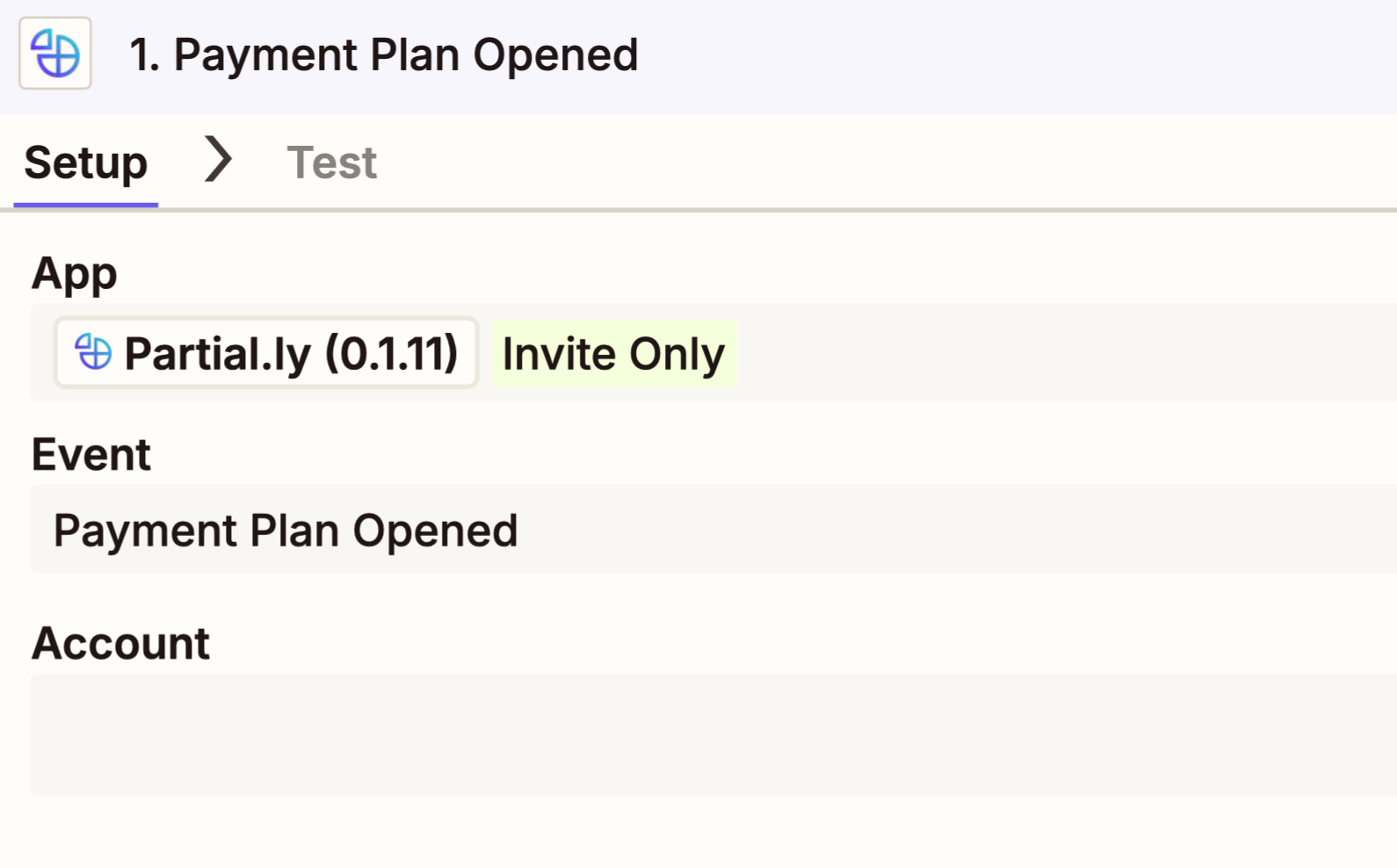
Task: Open the Event field showing Payment Plan Opened
Action: pos(286,529)
